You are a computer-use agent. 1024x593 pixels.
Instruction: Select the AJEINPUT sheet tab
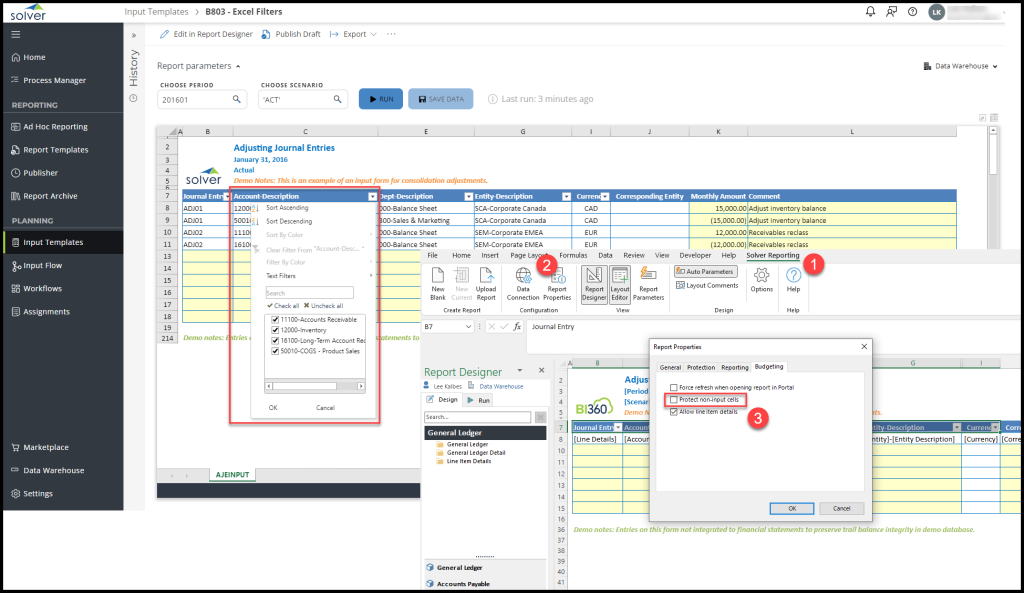[232, 475]
